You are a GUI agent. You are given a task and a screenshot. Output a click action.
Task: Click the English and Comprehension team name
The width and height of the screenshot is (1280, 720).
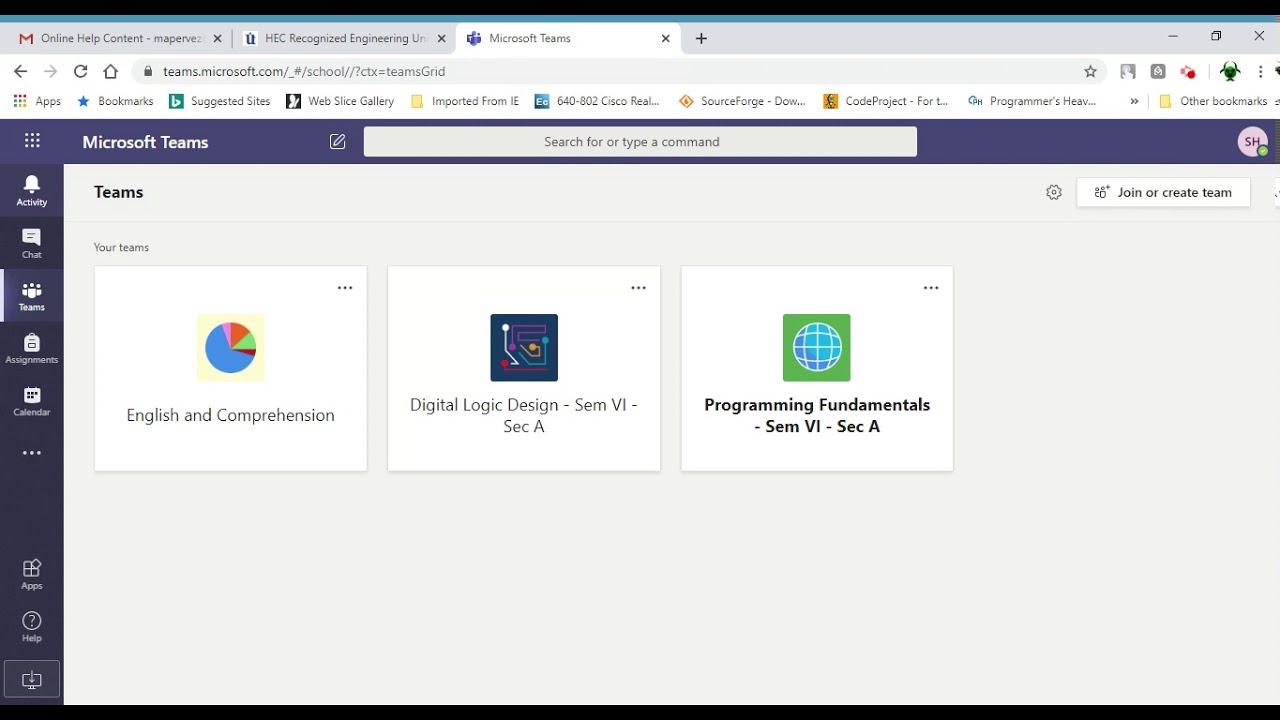[x=231, y=415]
